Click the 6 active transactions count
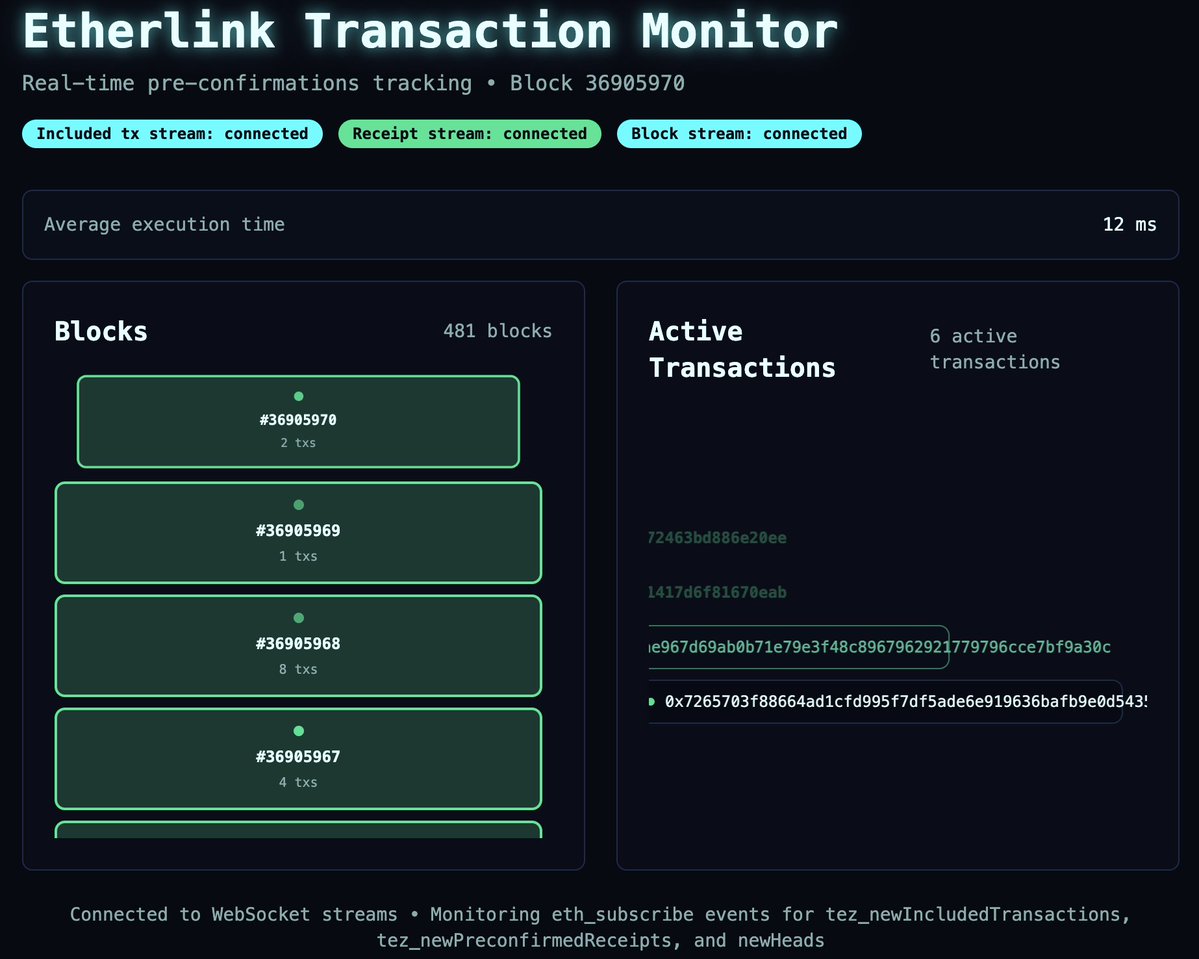The image size is (1199, 959). 995,349
